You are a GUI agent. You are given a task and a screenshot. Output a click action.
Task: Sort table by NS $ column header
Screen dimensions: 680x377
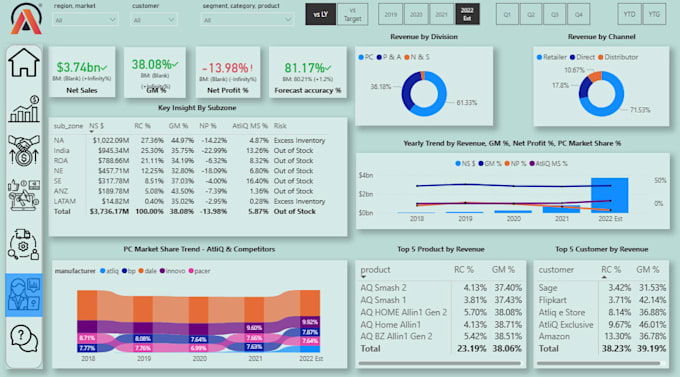pyautogui.click(x=96, y=126)
